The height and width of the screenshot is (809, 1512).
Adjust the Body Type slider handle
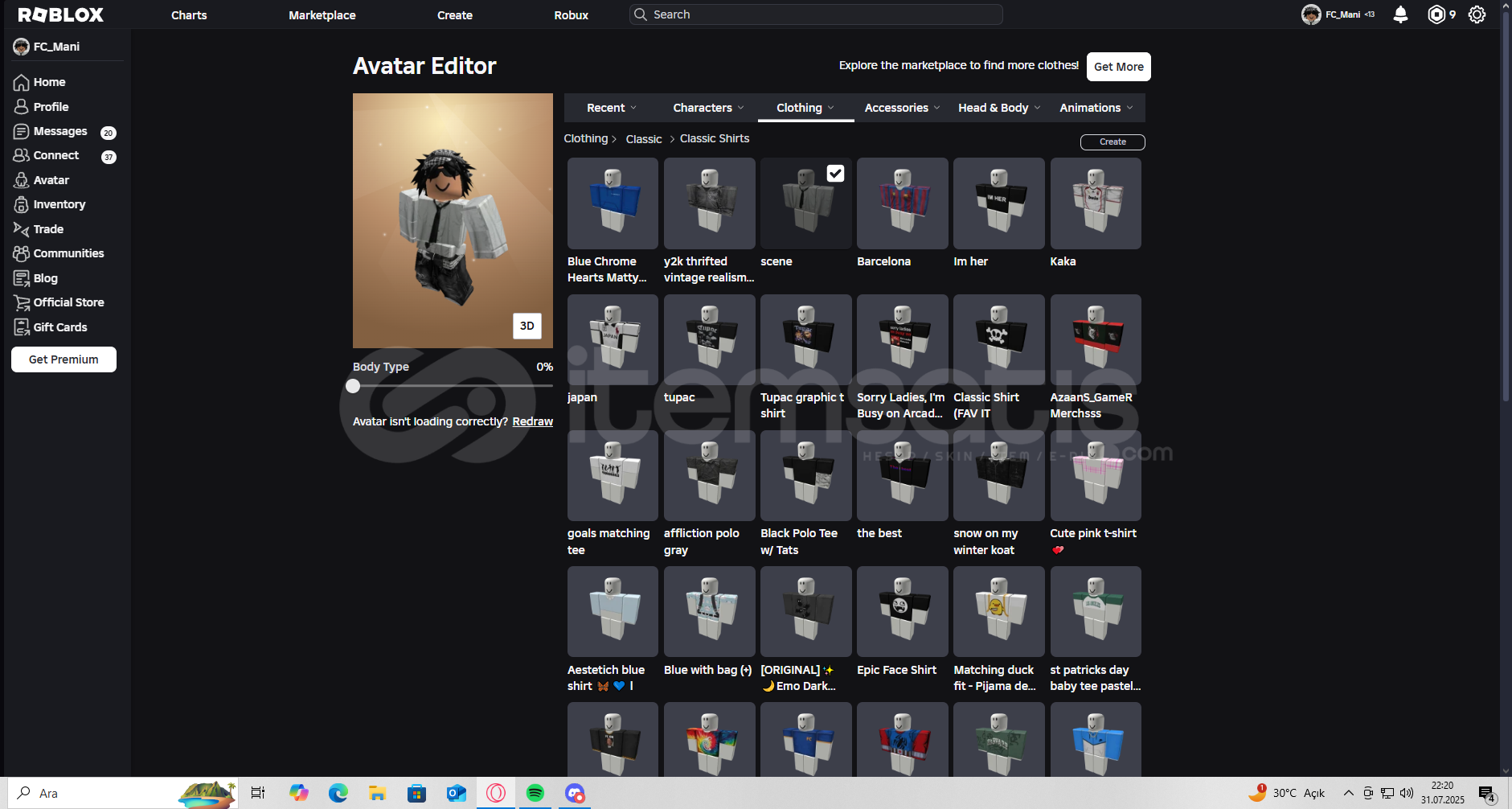[x=353, y=386]
